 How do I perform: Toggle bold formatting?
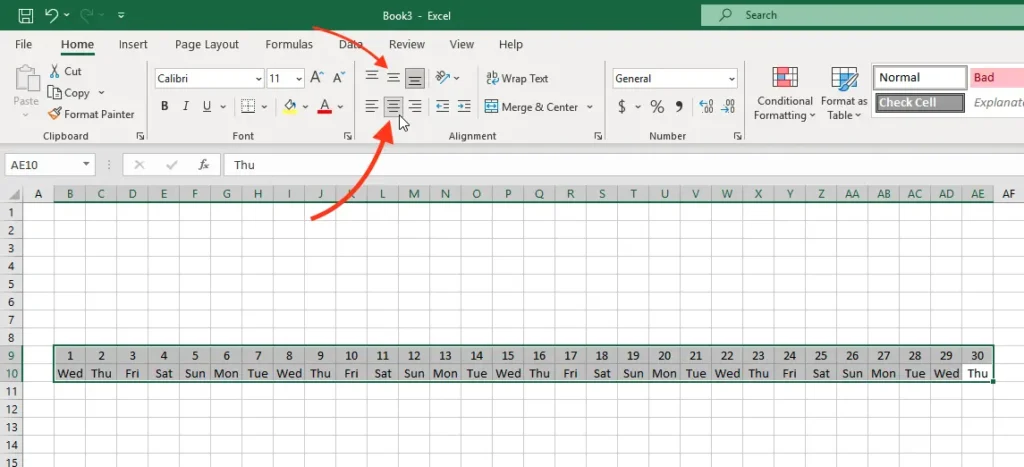(165, 106)
